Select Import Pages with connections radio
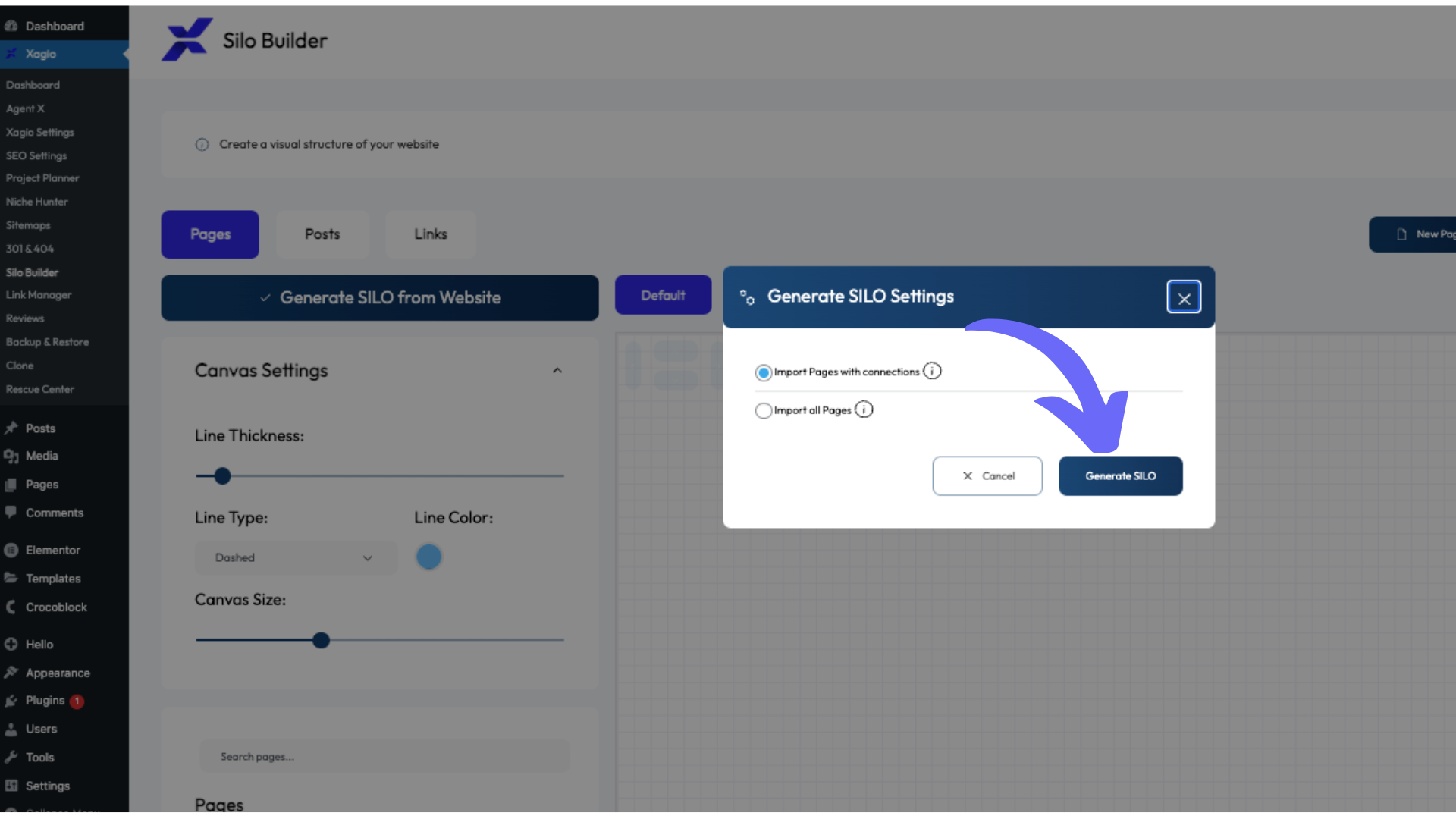Image resolution: width=1456 pixels, height=819 pixels. [764, 372]
